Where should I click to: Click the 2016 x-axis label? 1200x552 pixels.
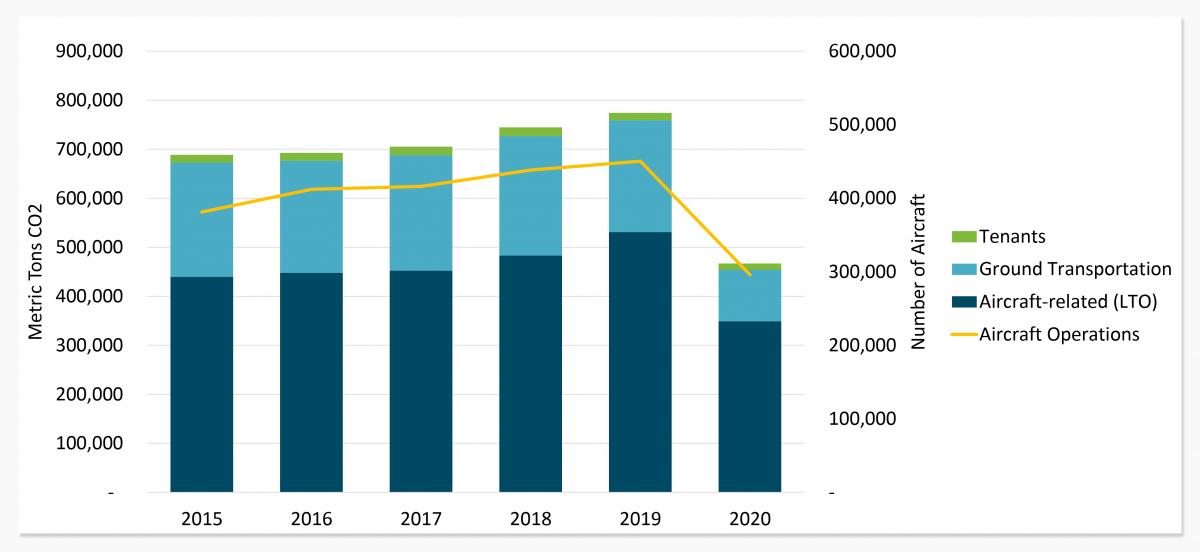[311, 520]
